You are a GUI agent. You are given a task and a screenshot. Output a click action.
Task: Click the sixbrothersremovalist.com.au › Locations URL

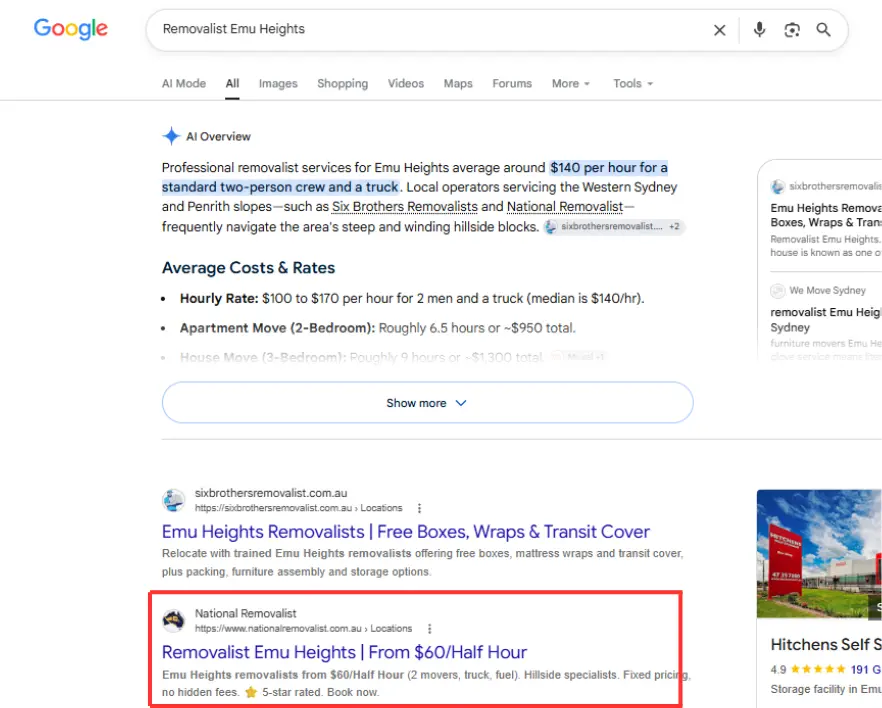click(x=299, y=508)
